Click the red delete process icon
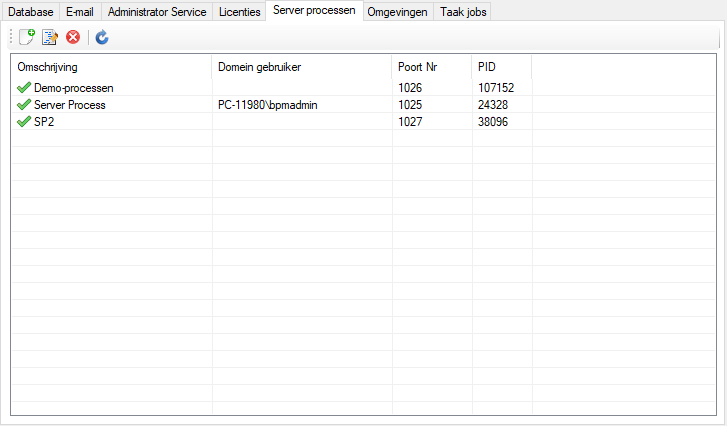This screenshot has height=426, width=727. [73, 38]
